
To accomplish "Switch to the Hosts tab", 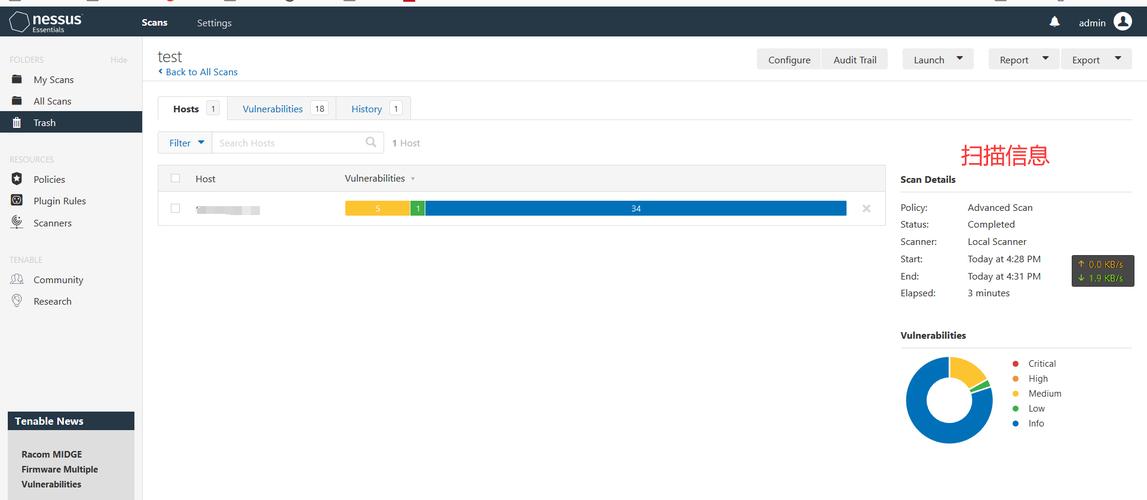I will [192, 108].
